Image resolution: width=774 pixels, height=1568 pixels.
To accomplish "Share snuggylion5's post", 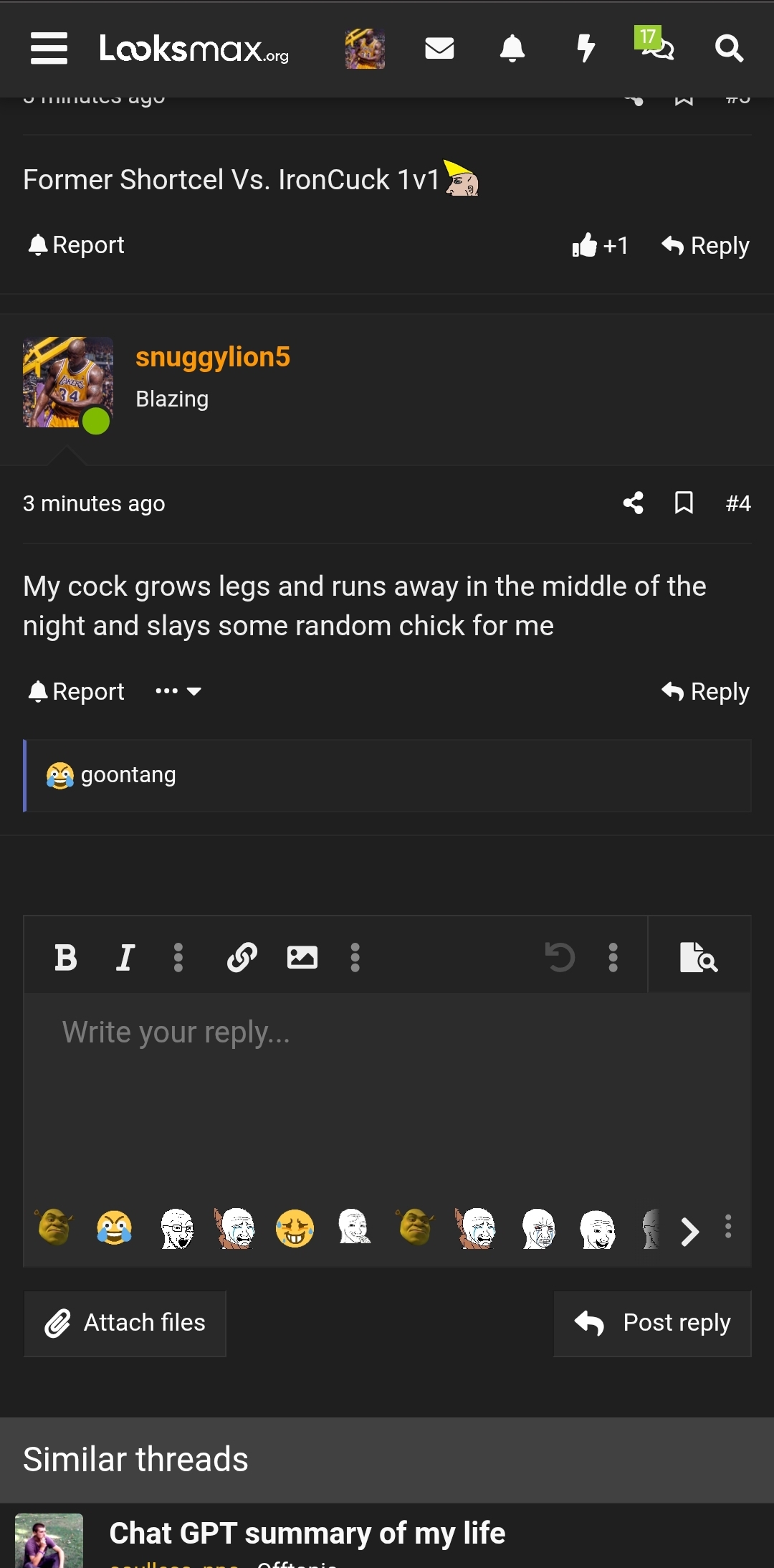I will coord(634,503).
